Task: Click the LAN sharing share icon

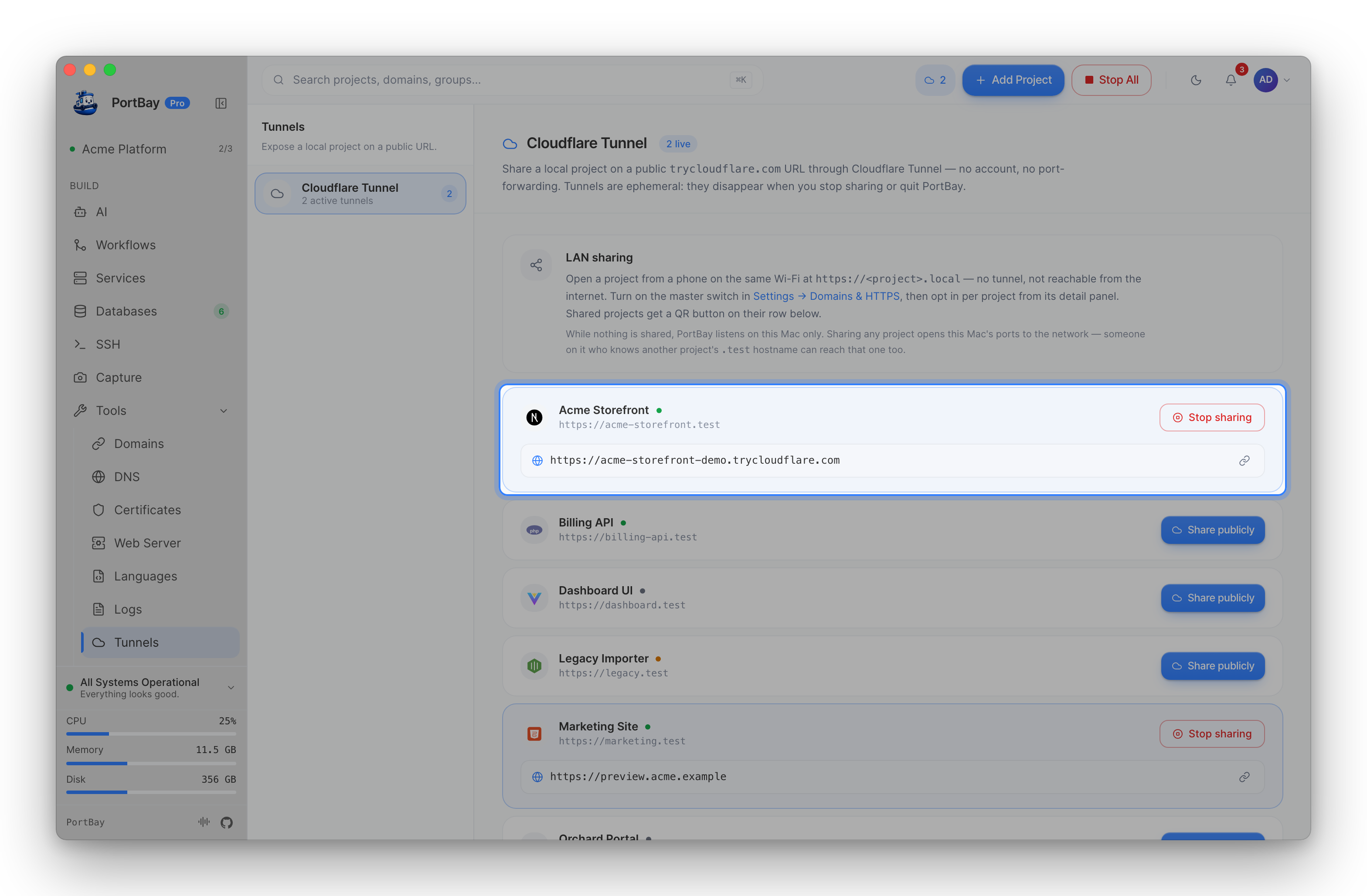Action: tap(536, 265)
